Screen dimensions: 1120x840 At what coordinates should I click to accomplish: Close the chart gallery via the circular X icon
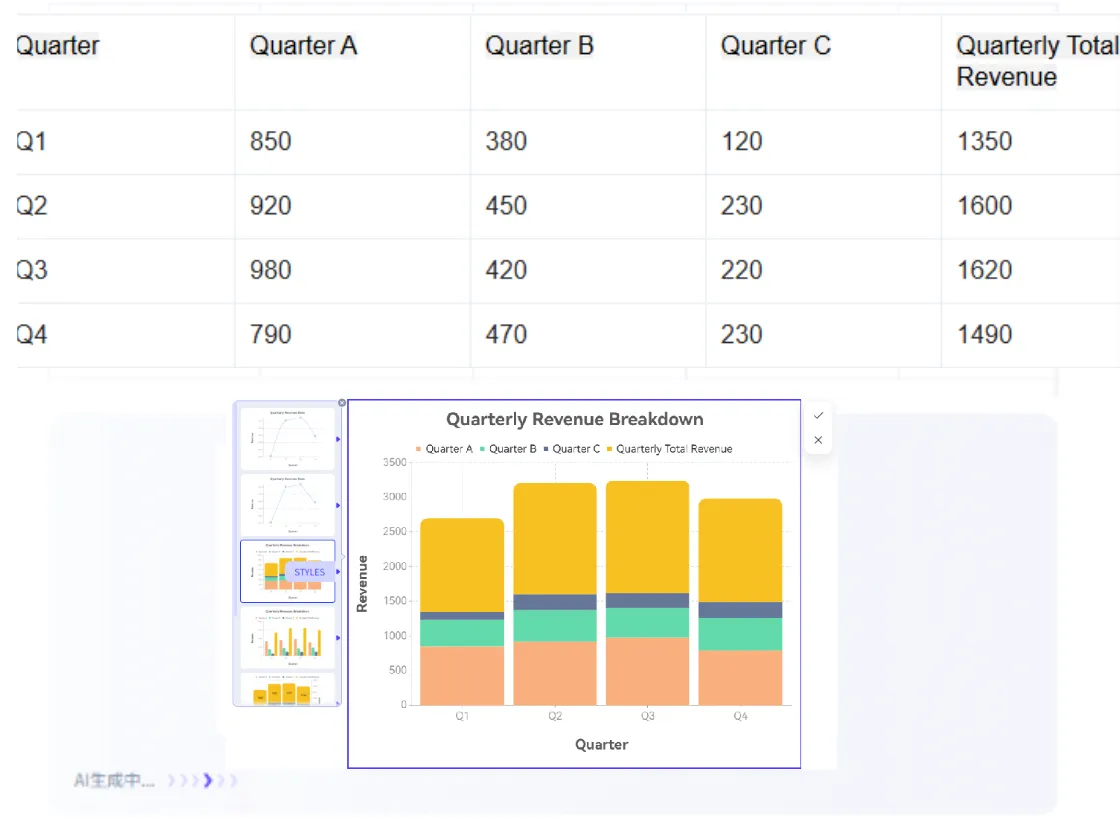pos(341,402)
